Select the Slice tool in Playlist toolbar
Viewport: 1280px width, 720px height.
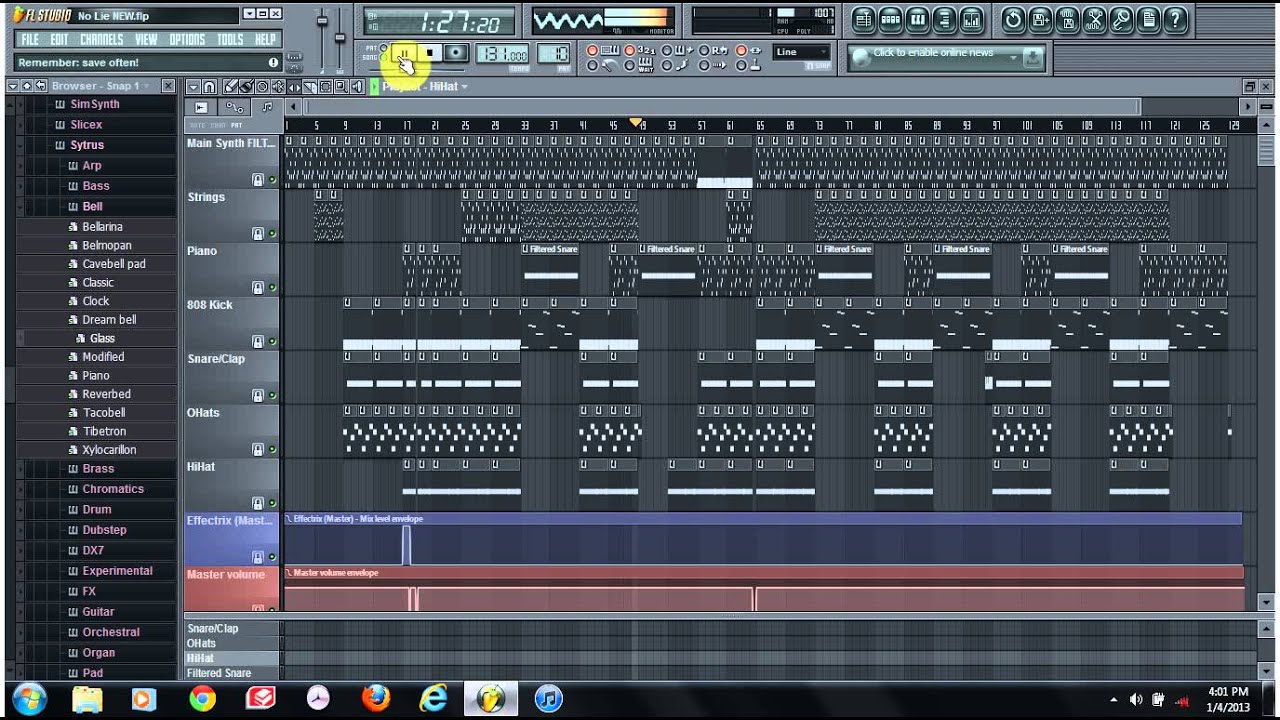coord(310,87)
